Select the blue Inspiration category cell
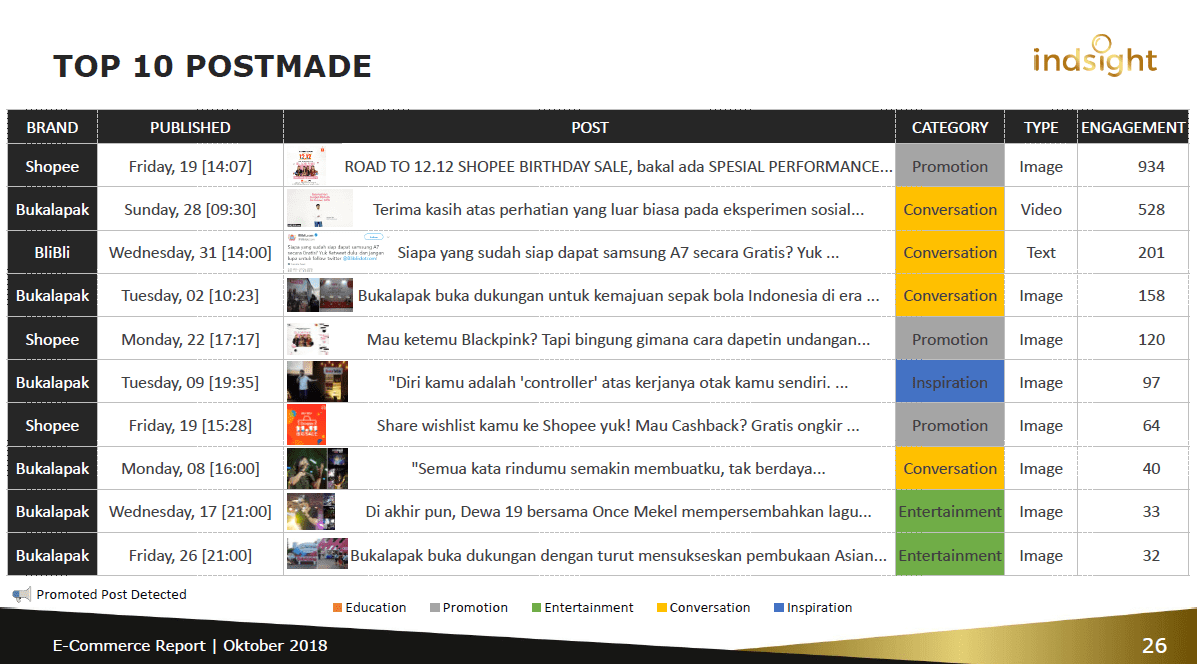 pos(950,382)
